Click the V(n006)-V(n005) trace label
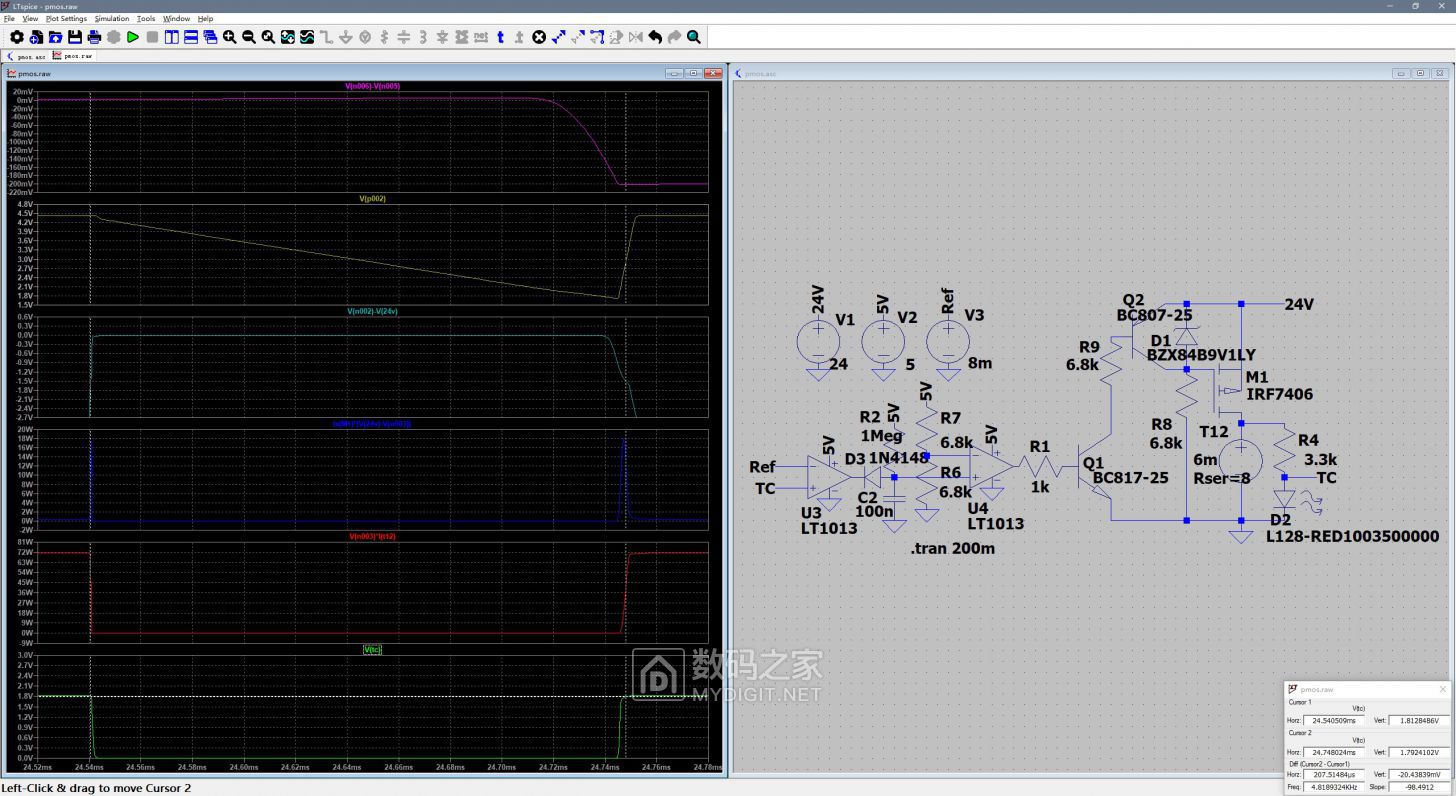Viewport: 1456px width, 796px height. [x=372, y=86]
